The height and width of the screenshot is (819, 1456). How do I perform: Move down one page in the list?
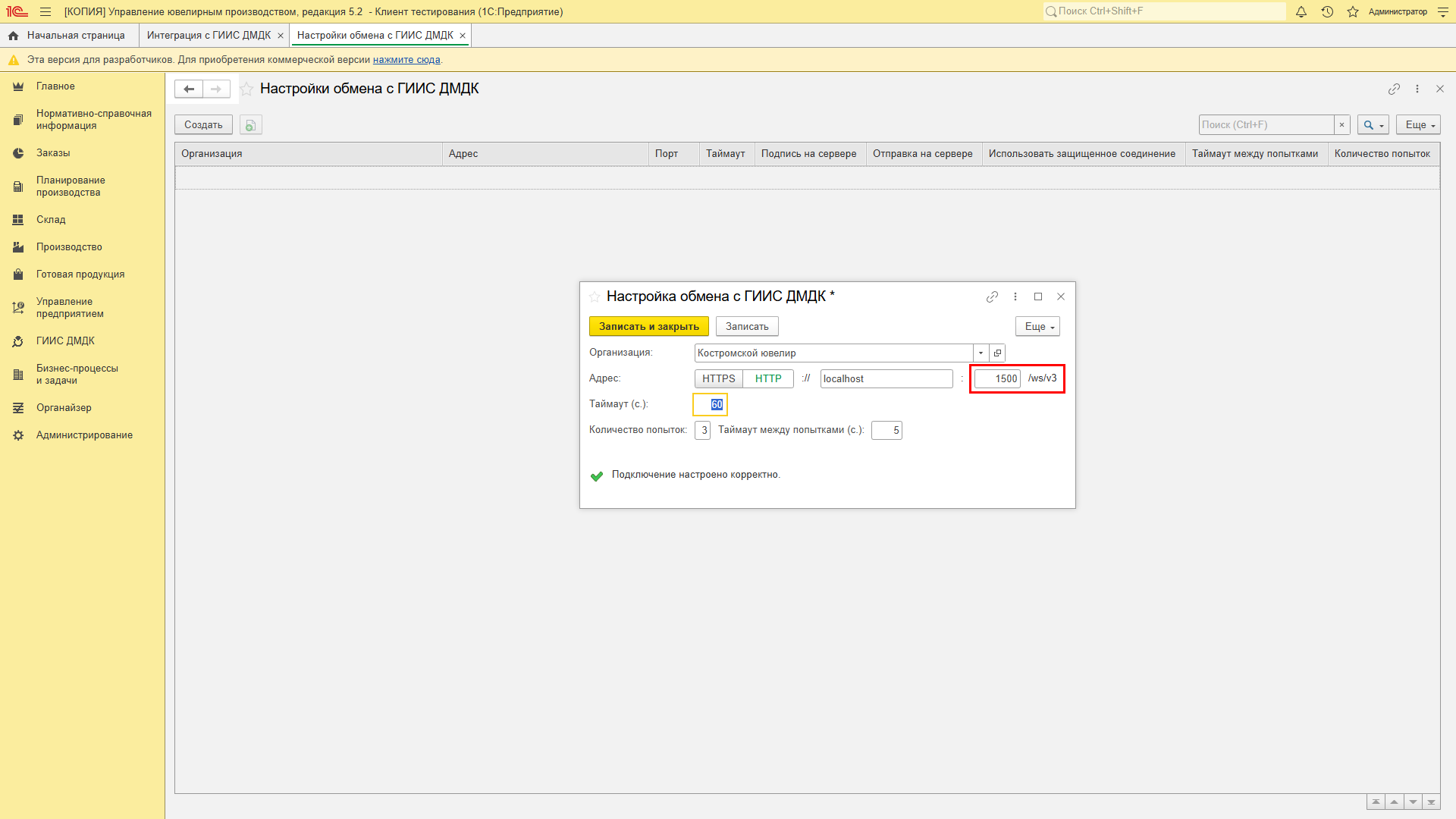point(1413,802)
